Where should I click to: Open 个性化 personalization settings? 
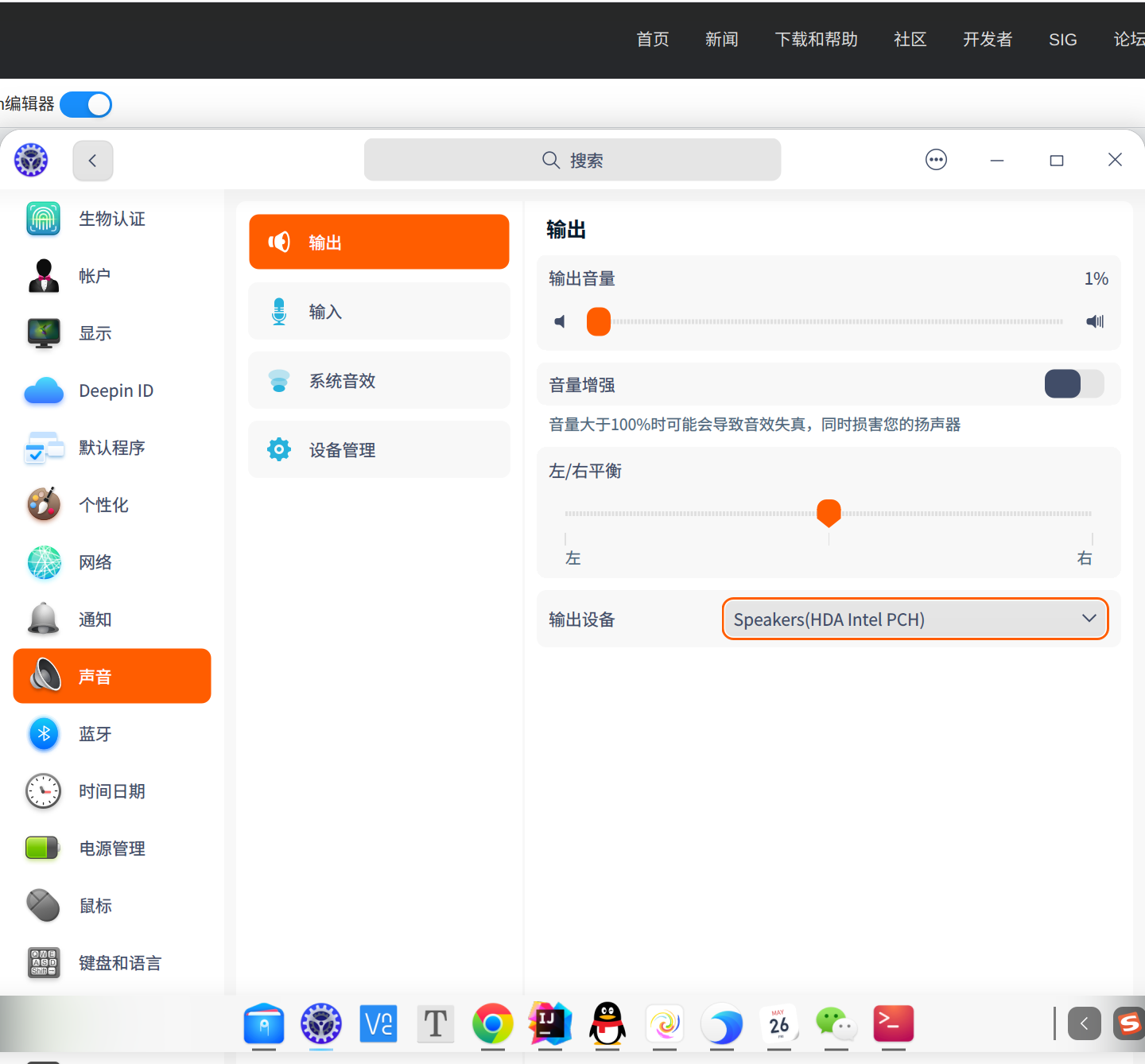[112, 505]
